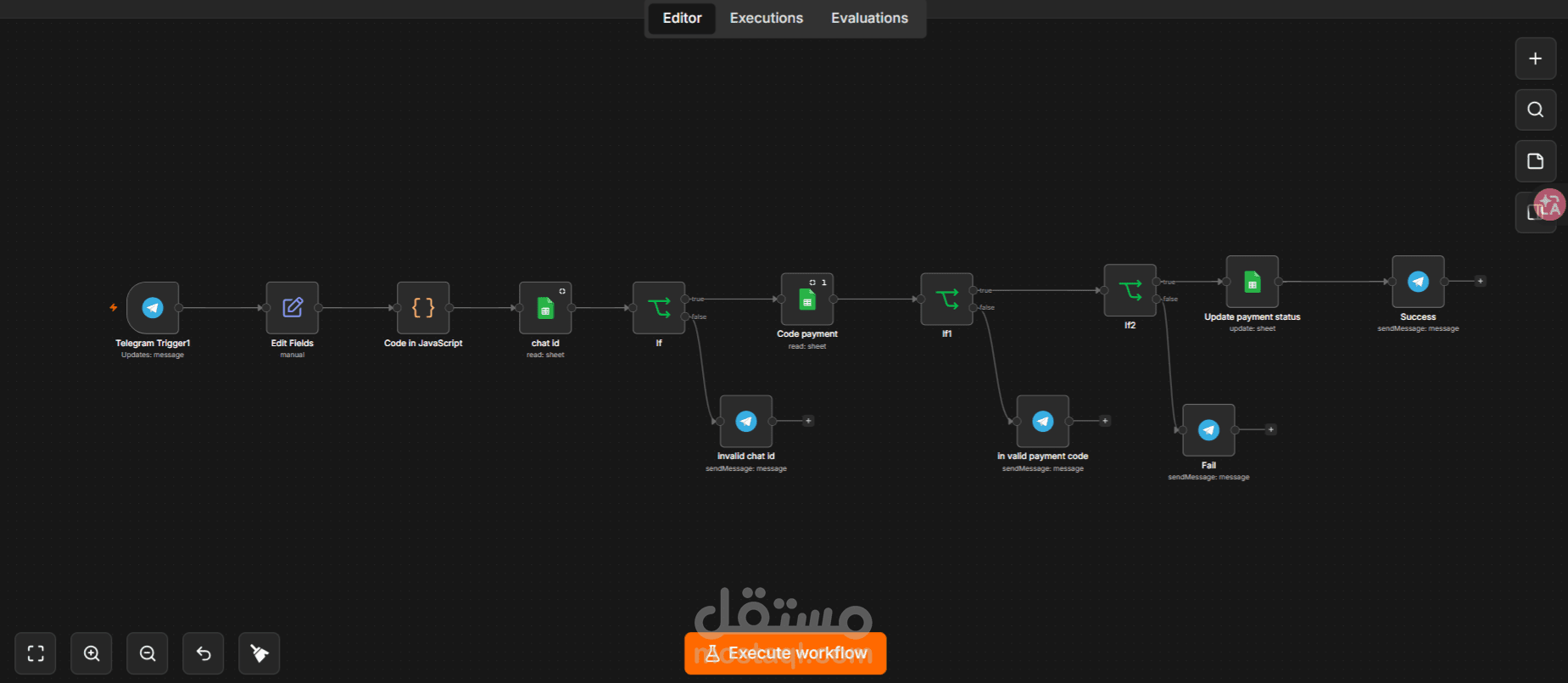Tidy up the workflow with broom icon
Image resolution: width=1568 pixels, height=683 pixels.
pos(259,653)
